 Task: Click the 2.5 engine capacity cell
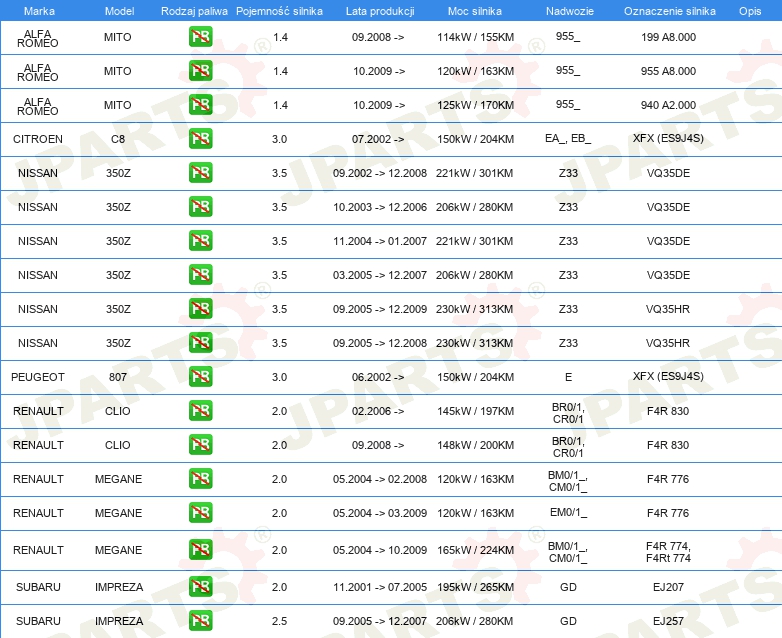[x=279, y=621]
